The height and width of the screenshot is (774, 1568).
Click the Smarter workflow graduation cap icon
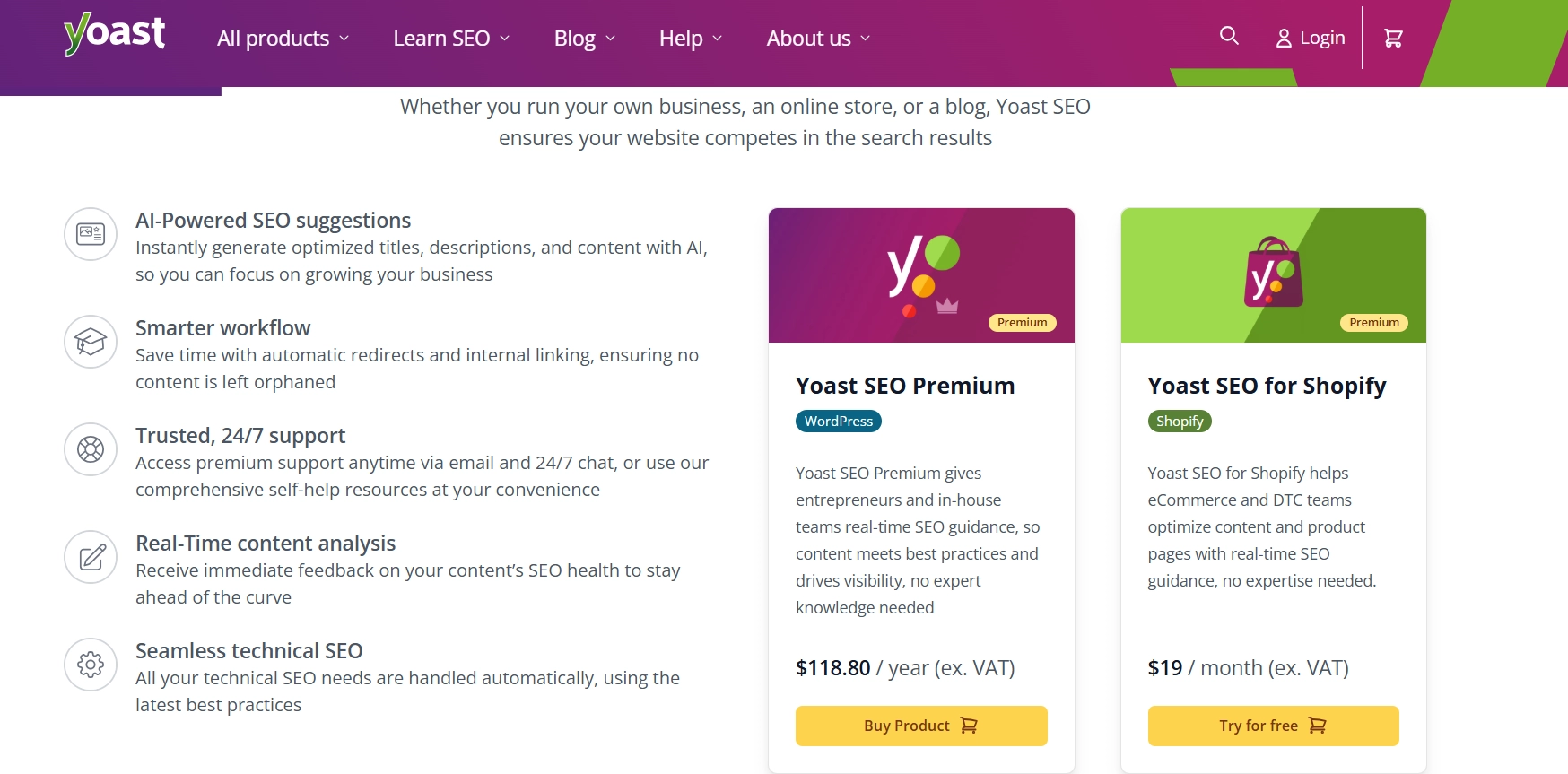pos(90,342)
